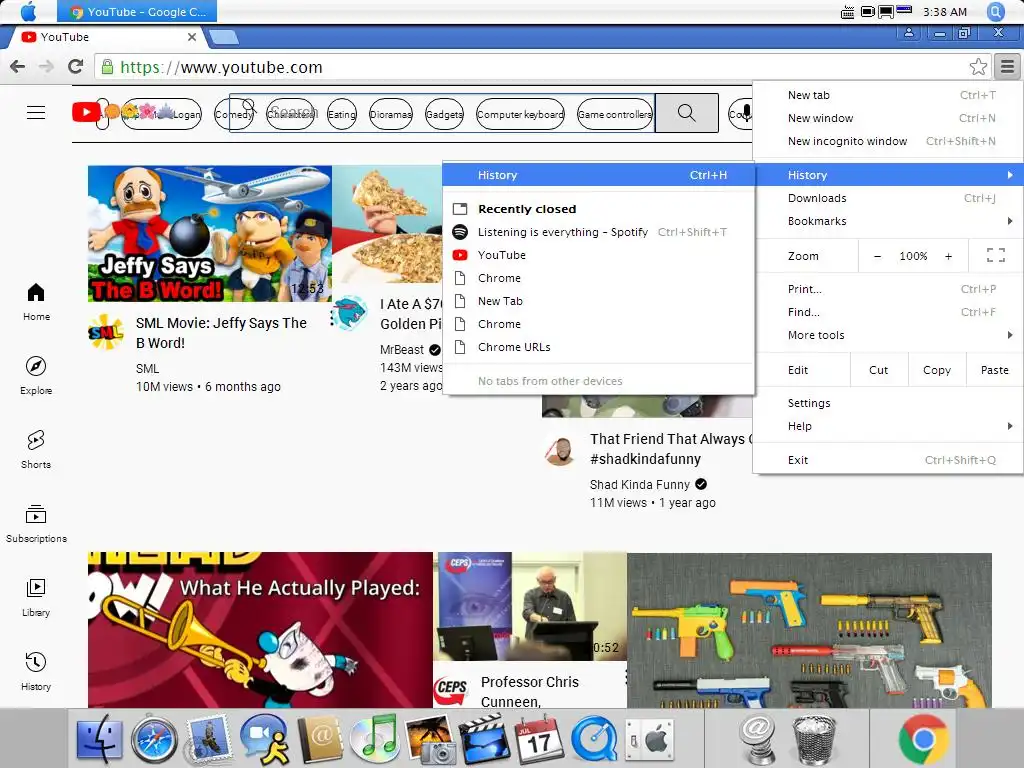1024x768 pixels.
Task: Open System Preferences in dock
Action: [x=649, y=741]
